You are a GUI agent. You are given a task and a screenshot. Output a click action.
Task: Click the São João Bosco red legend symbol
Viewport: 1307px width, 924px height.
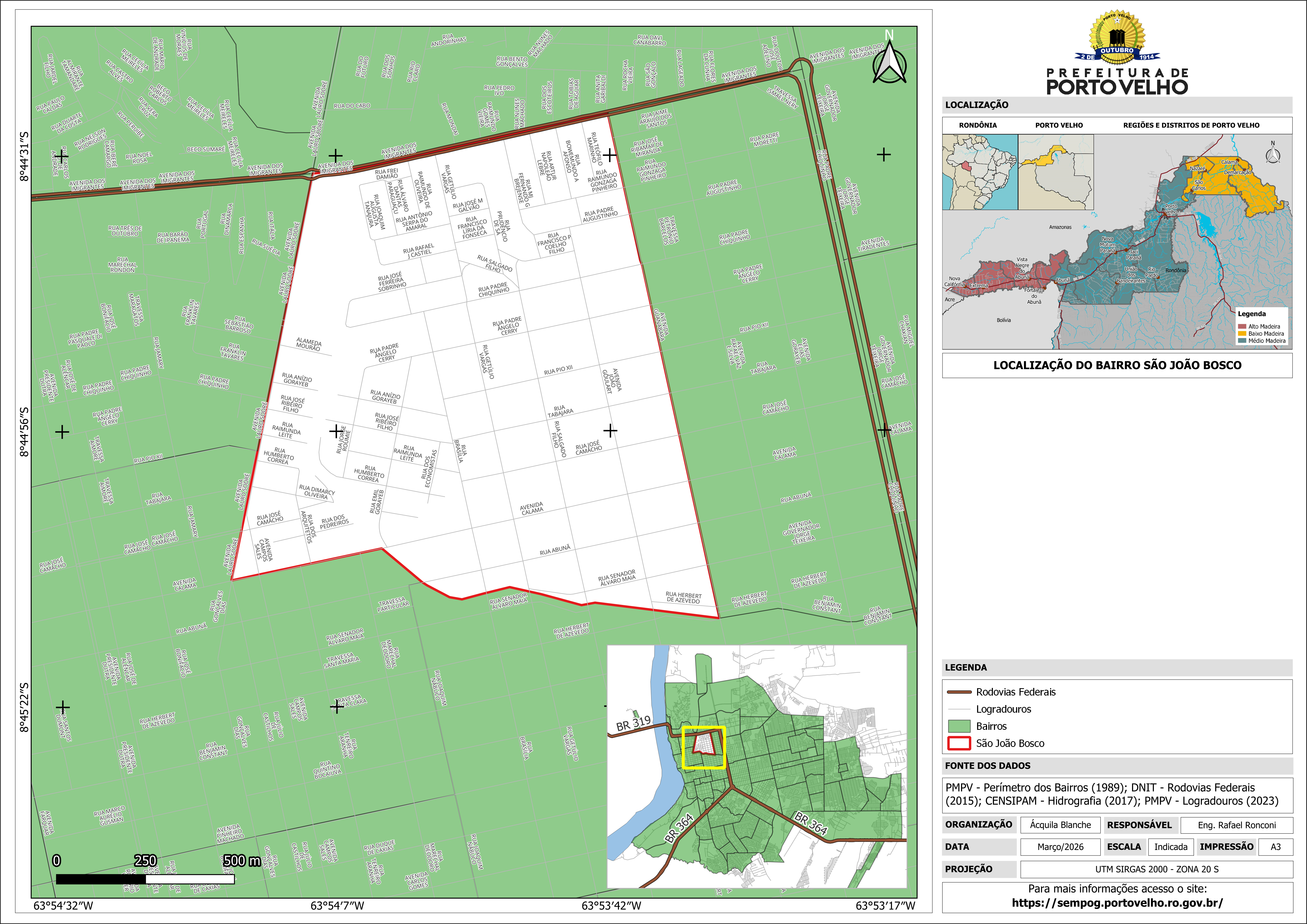[959, 743]
